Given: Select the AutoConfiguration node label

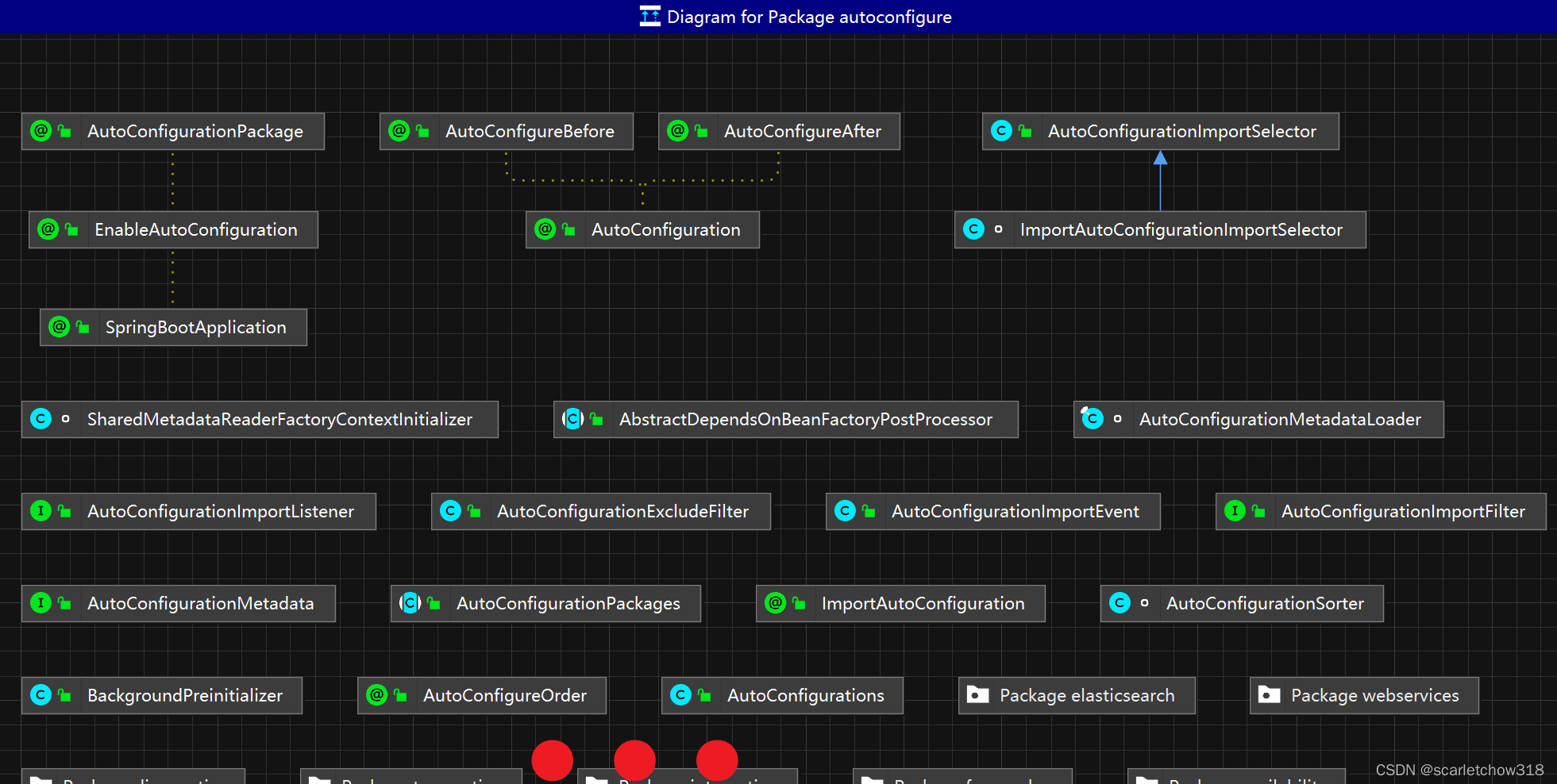Looking at the screenshot, I should pyautogui.click(x=668, y=229).
